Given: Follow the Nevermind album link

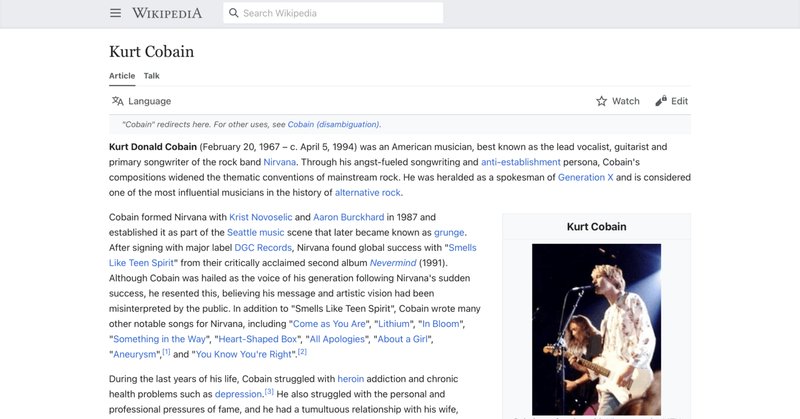Looking at the screenshot, I should pyautogui.click(x=393, y=263).
